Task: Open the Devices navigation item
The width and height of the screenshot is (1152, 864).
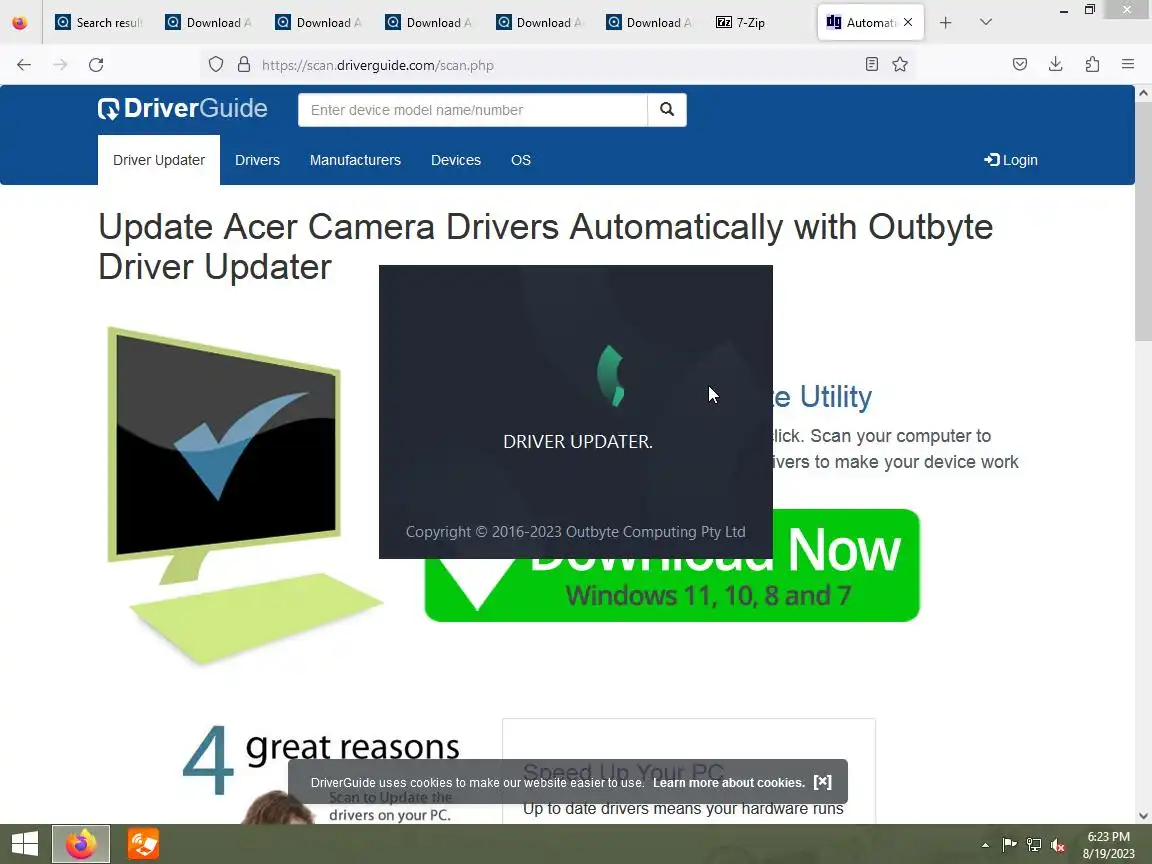Action: [x=456, y=160]
